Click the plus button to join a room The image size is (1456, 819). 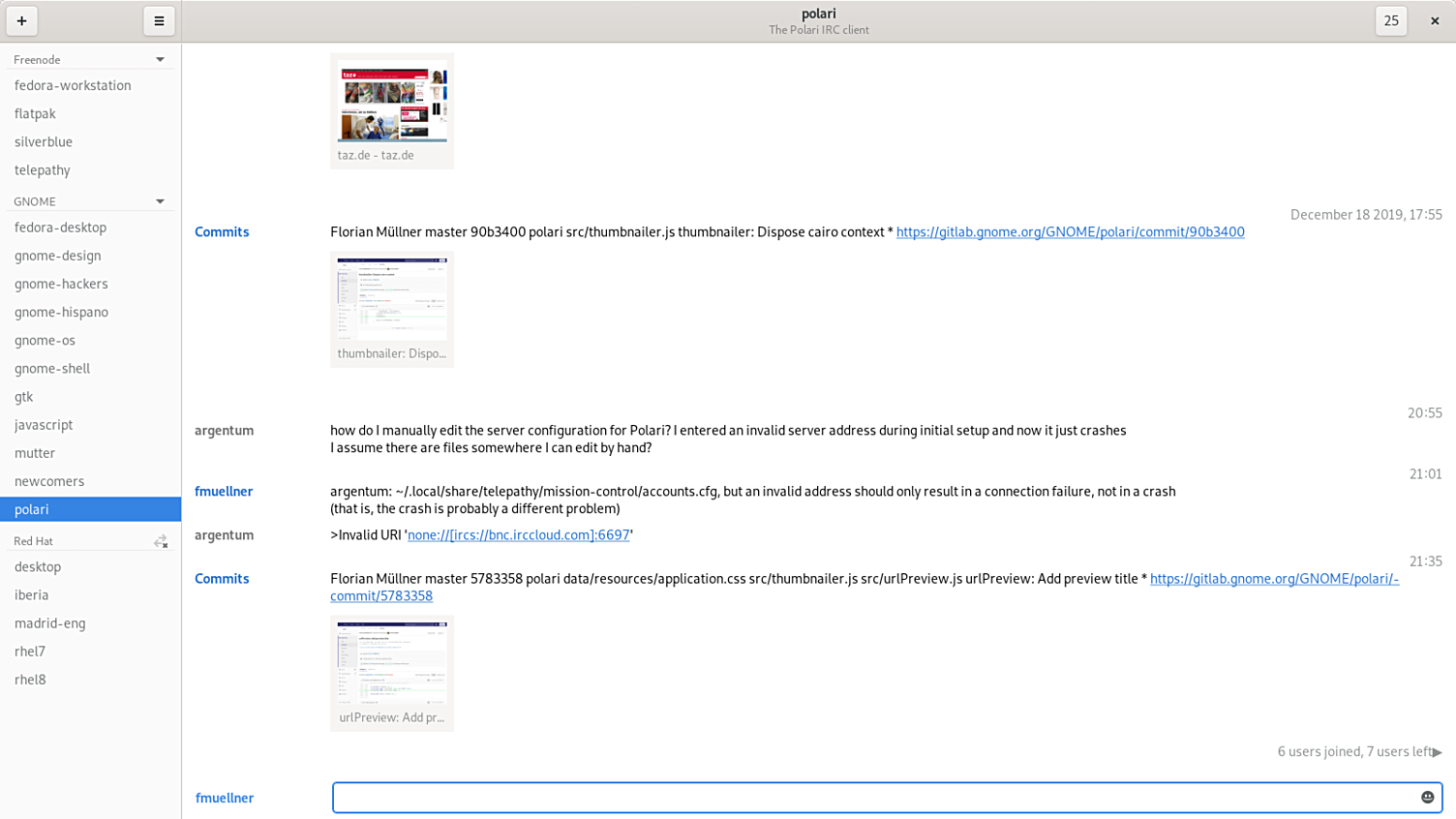(21, 20)
